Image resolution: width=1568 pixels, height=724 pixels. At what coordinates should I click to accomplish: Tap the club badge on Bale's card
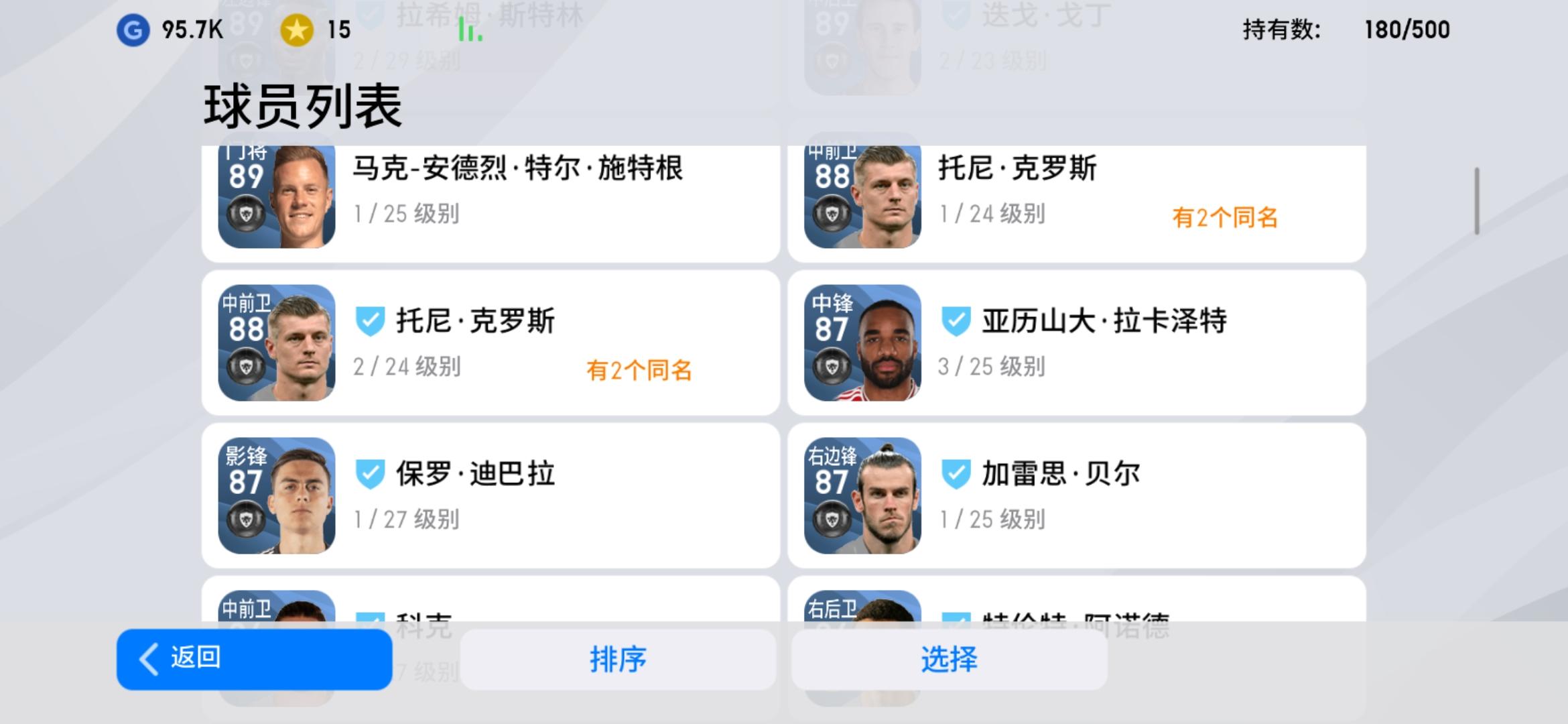832,520
